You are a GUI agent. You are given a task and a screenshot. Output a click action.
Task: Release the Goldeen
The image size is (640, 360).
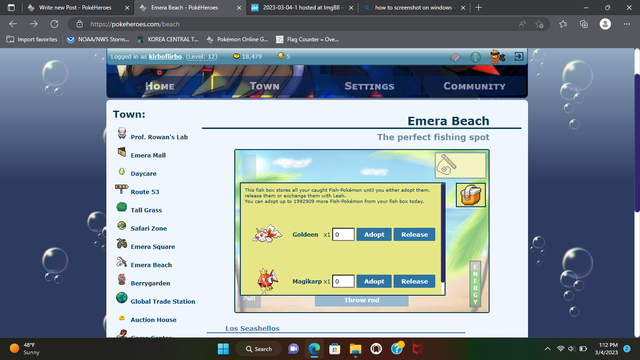click(414, 234)
